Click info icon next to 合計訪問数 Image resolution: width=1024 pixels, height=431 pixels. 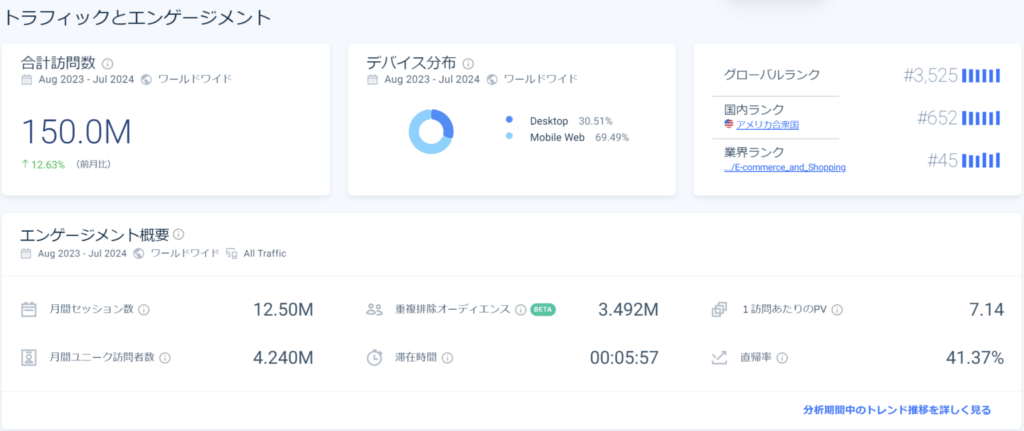pos(108,63)
